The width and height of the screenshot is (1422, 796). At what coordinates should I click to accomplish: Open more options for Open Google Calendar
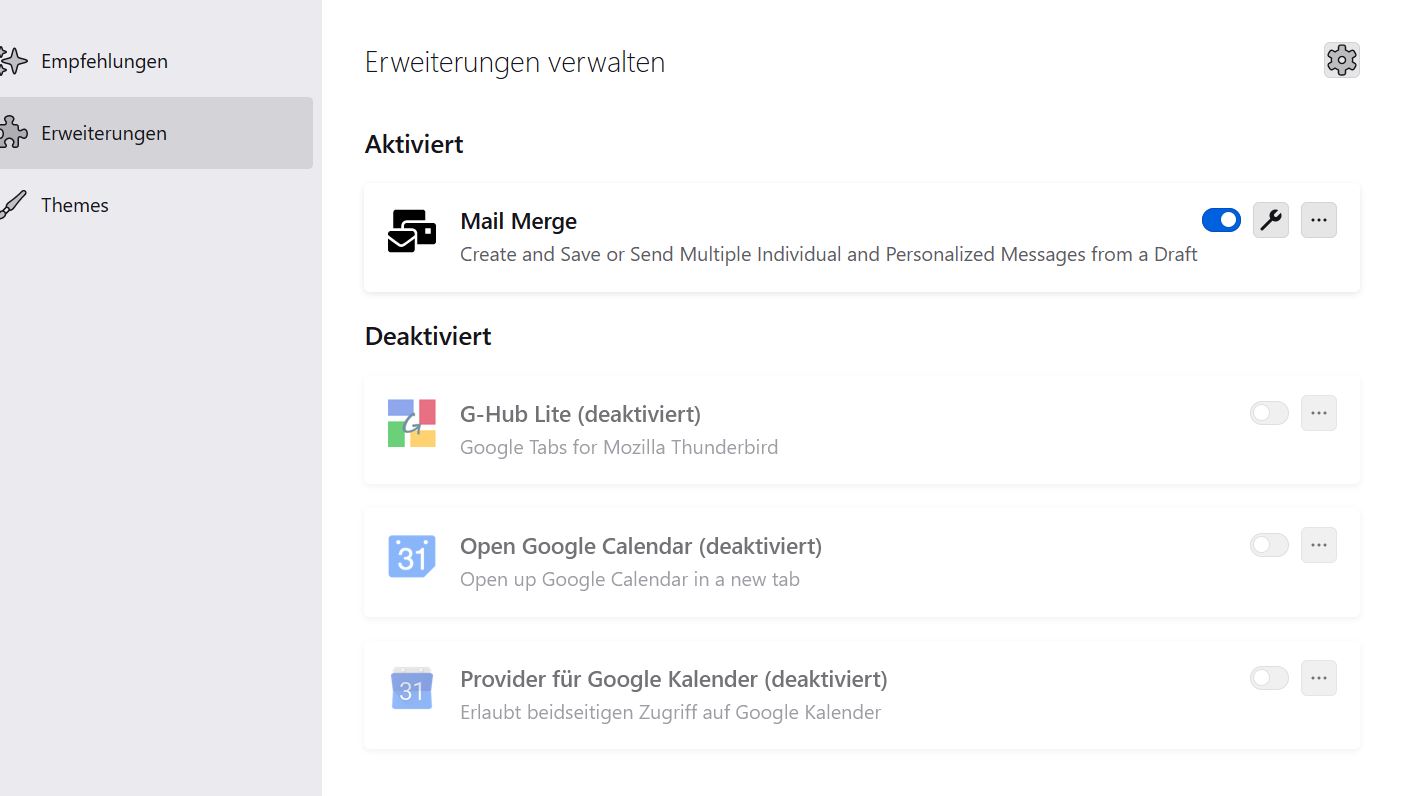(x=1318, y=545)
